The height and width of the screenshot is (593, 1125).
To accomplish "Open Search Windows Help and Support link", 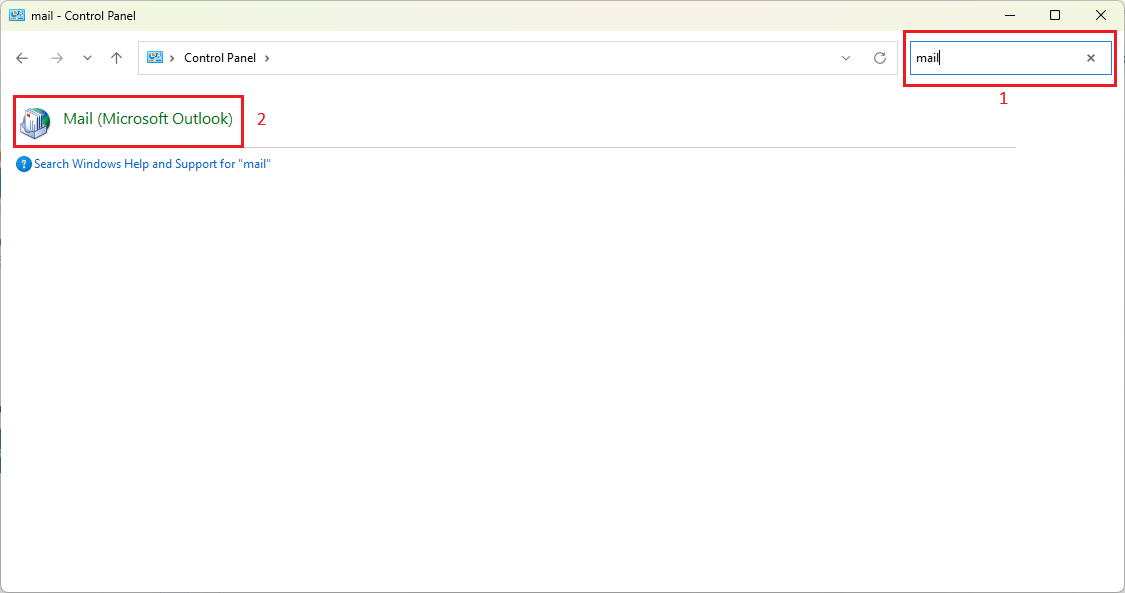I will tap(152, 164).
